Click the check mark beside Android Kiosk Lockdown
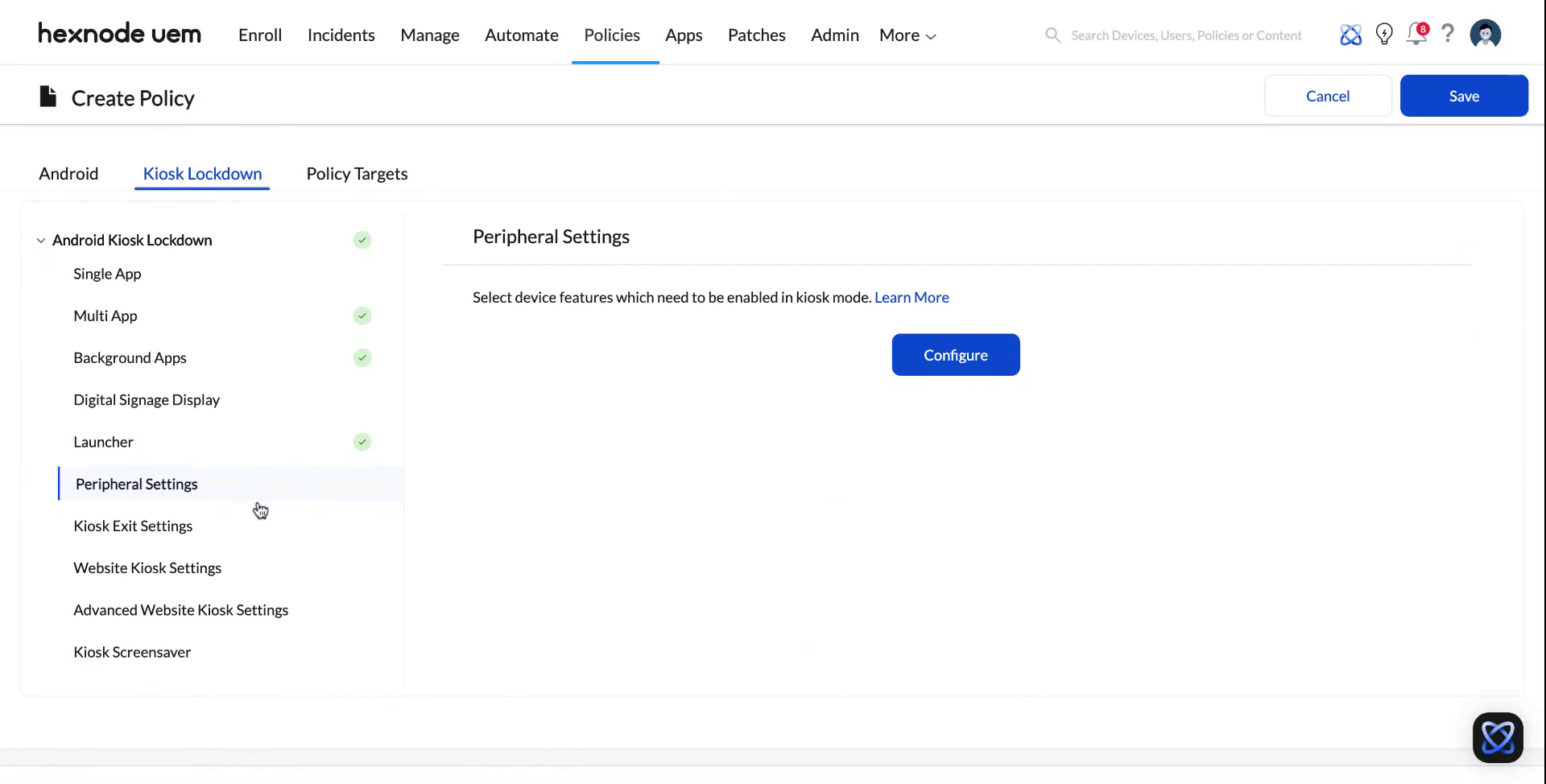1546x784 pixels. click(362, 240)
